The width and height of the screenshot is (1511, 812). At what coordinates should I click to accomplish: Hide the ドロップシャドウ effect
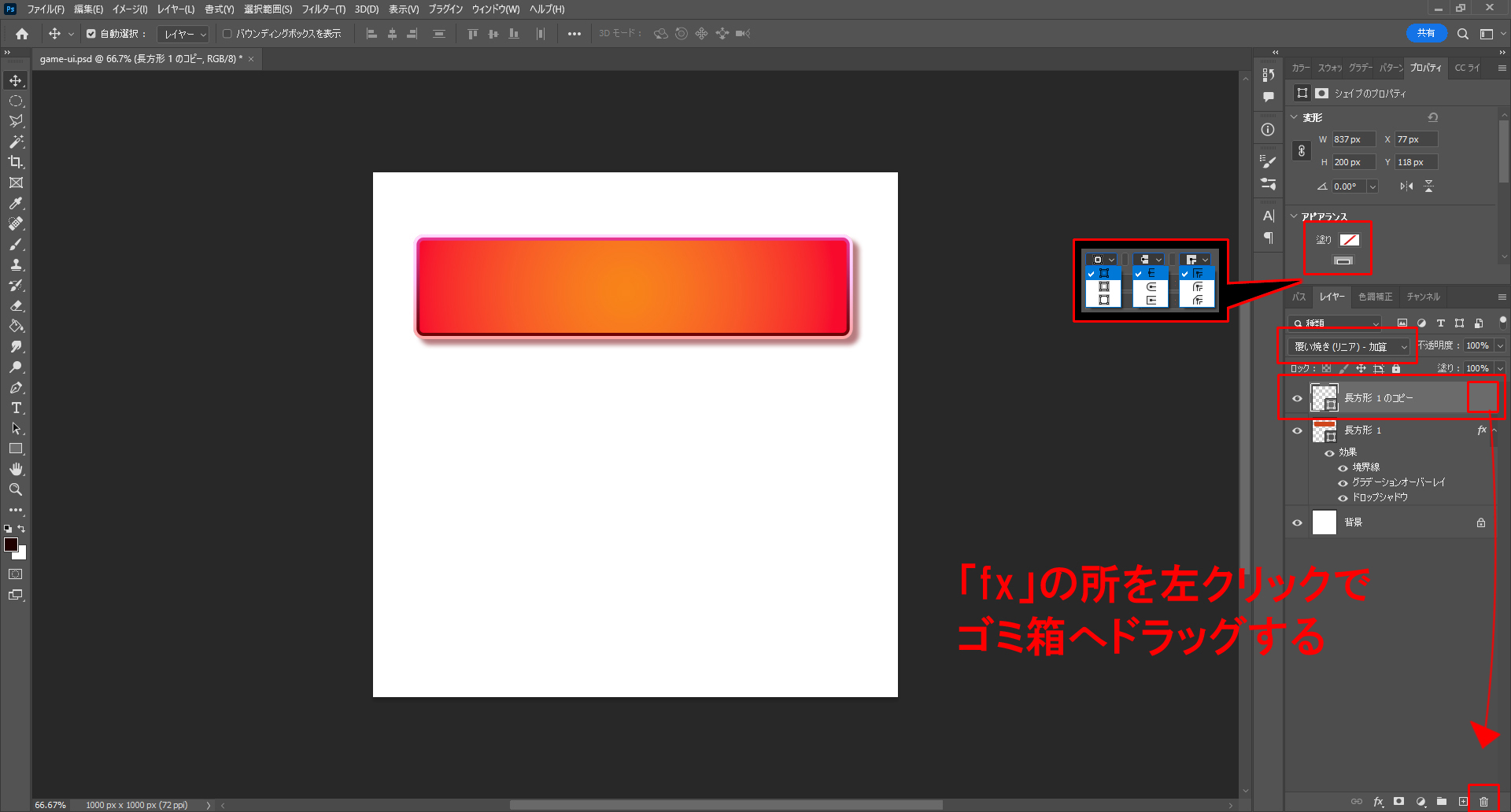pos(1343,497)
